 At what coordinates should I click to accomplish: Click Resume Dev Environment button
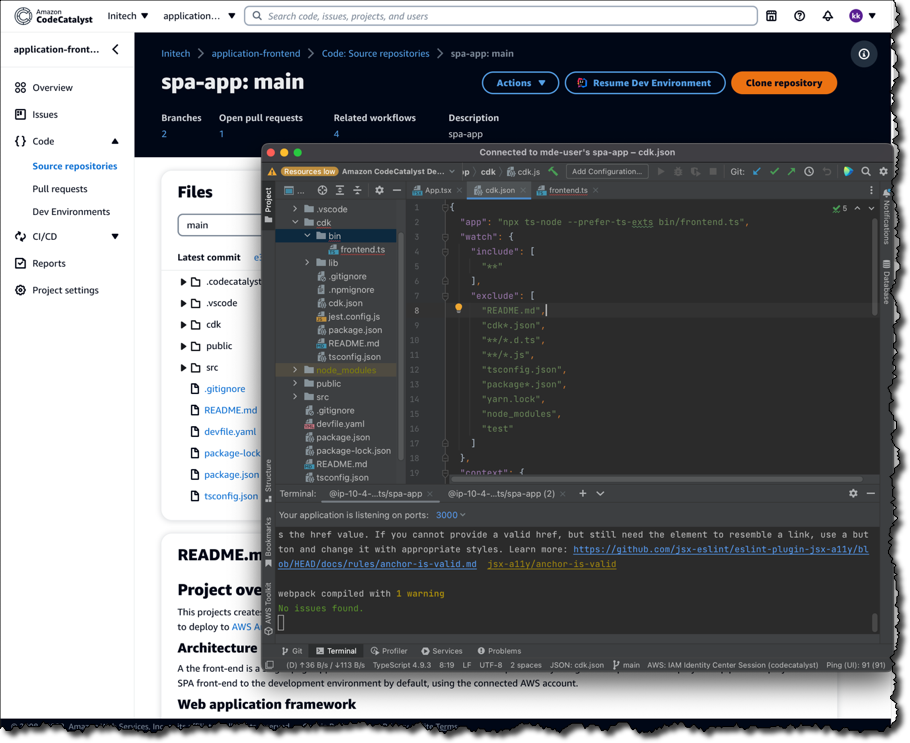coord(644,83)
